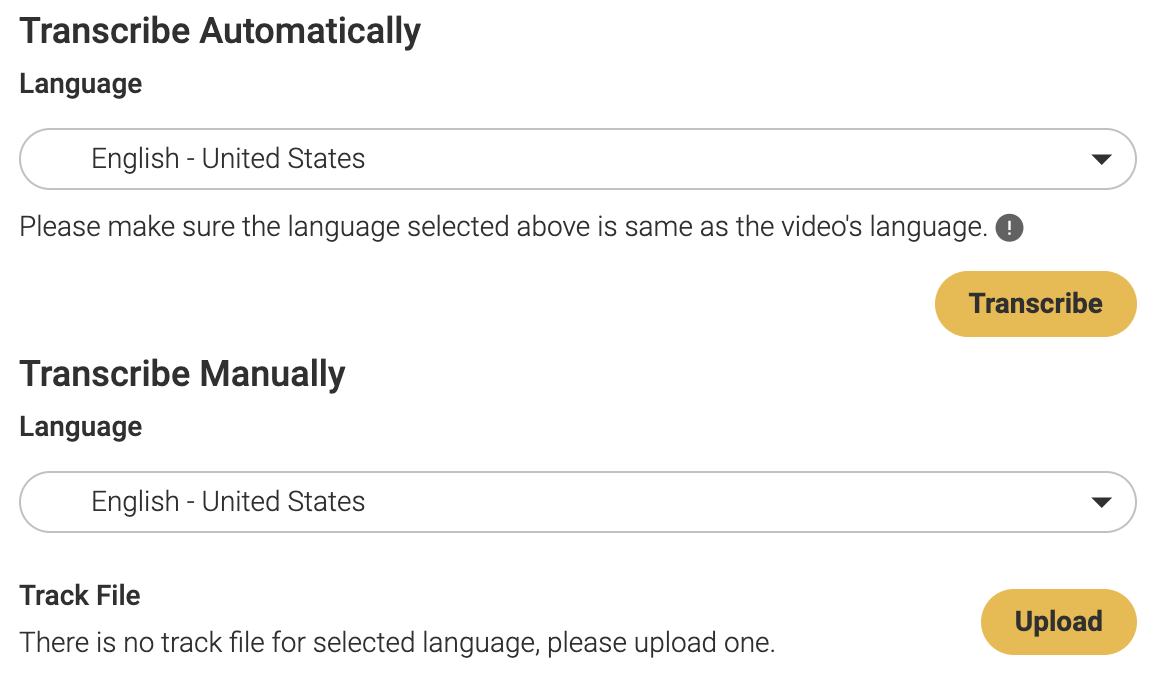Click the Language label under Transcribe Manually

[x=81, y=427]
